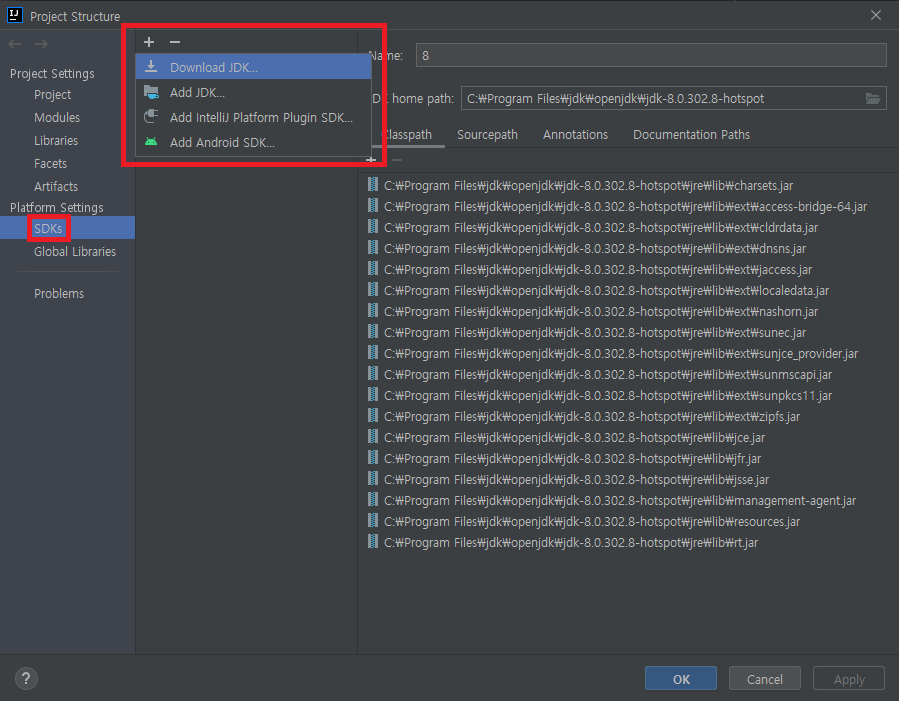The width and height of the screenshot is (899, 701).
Task: Switch to the Classpath tab
Action: click(408, 135)
